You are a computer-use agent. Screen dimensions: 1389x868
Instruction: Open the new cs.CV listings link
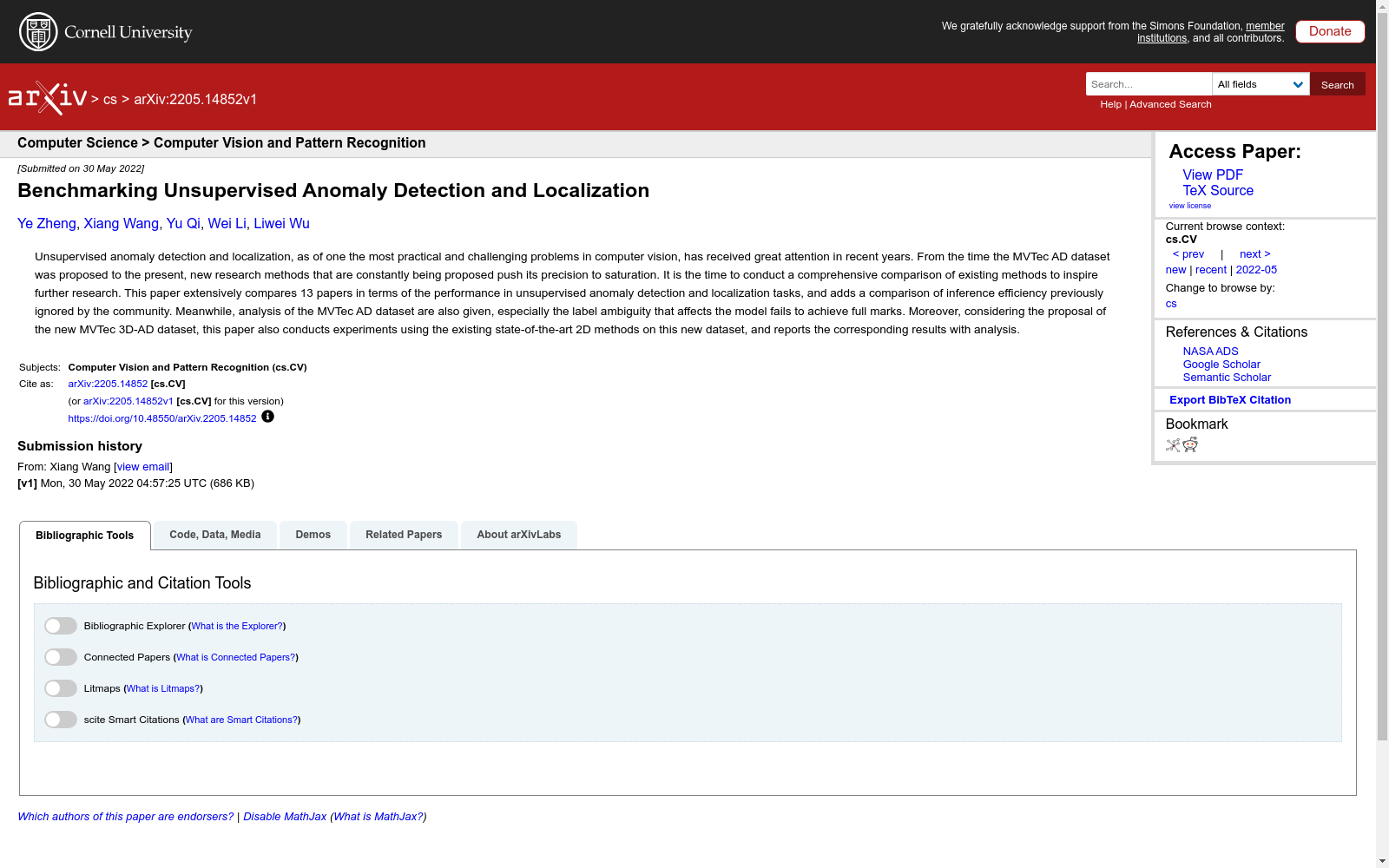click(x=1175, y=270)
